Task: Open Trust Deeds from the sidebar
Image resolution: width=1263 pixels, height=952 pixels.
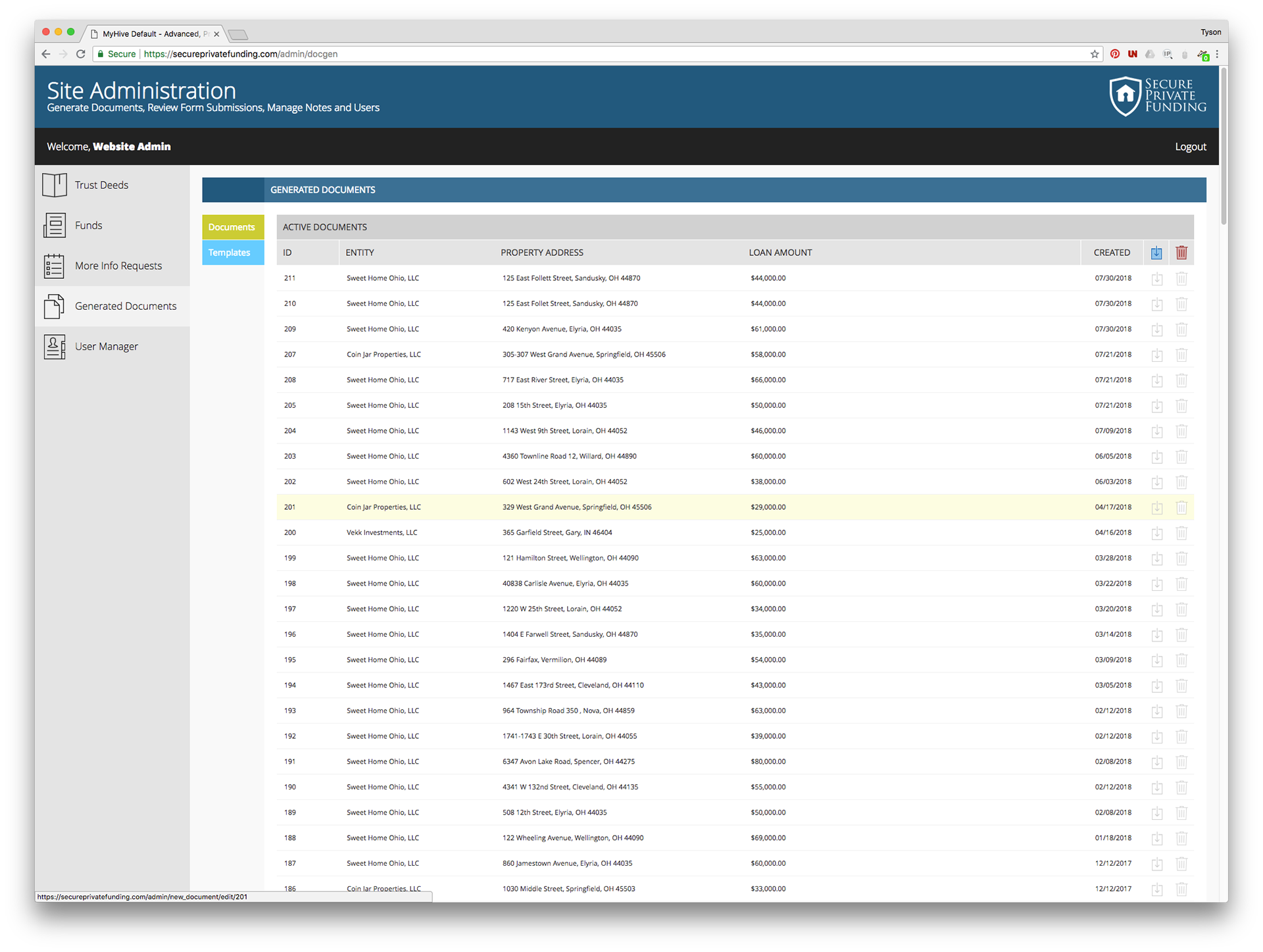Action: point(101,186)
